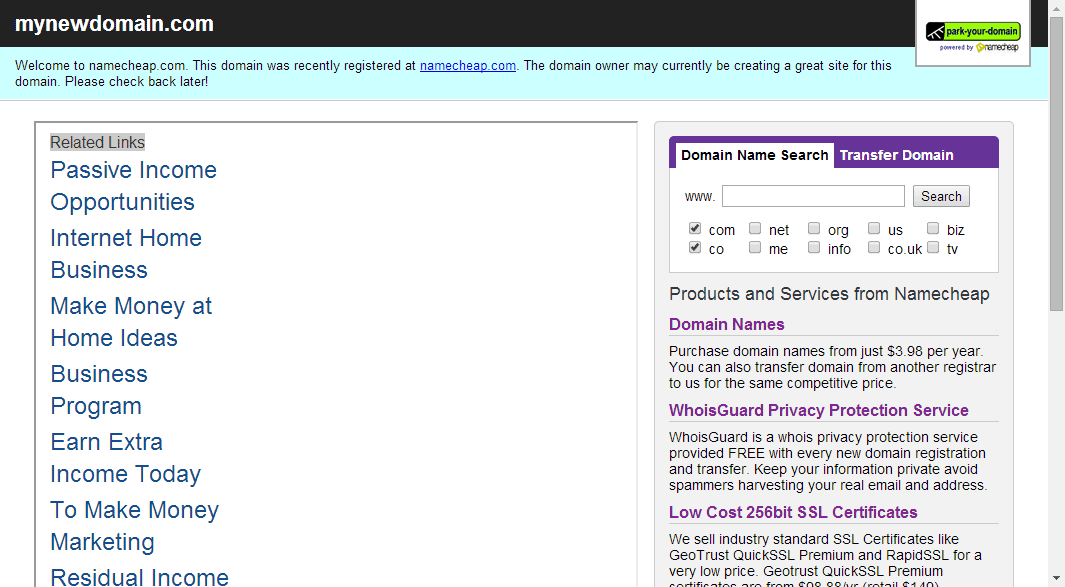Screen dimensions: 1065x587
Task: Click the scrollbar down arrow
Action: [x=1056, y=579]
